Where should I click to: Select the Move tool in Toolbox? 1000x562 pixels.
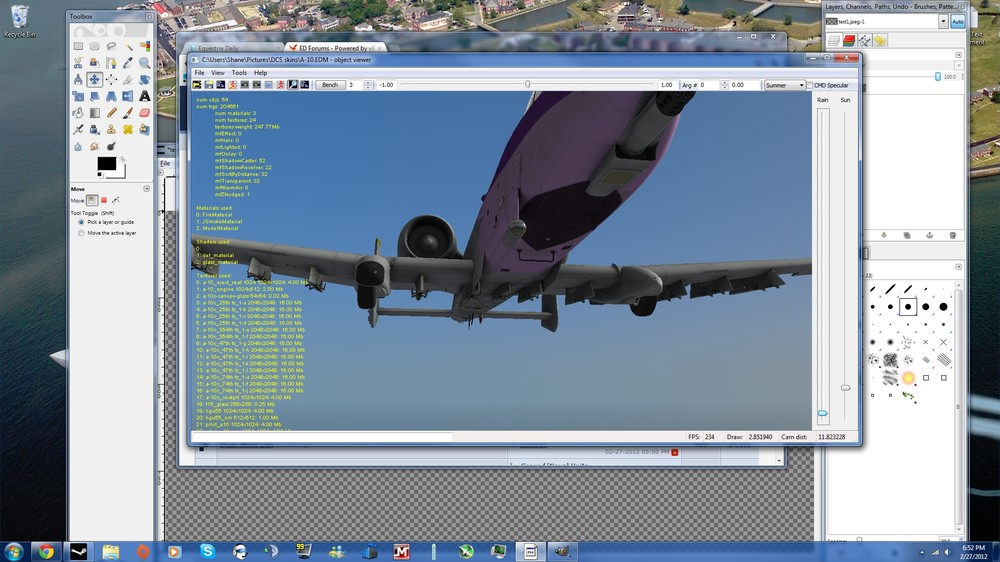pos(94,79)
